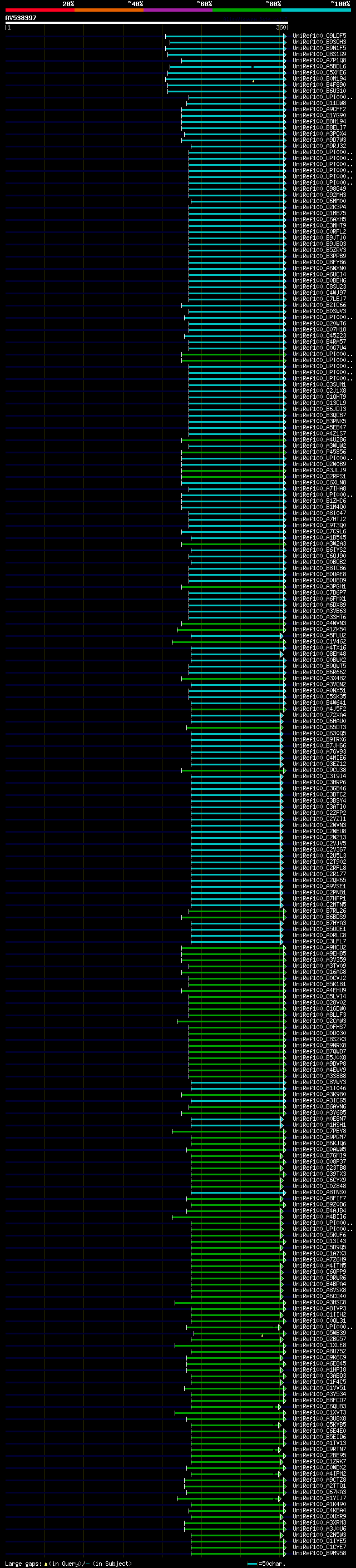Select UniRef100_B8FCD7 label
The image size is (356, 1568).
coord(319,1400)
